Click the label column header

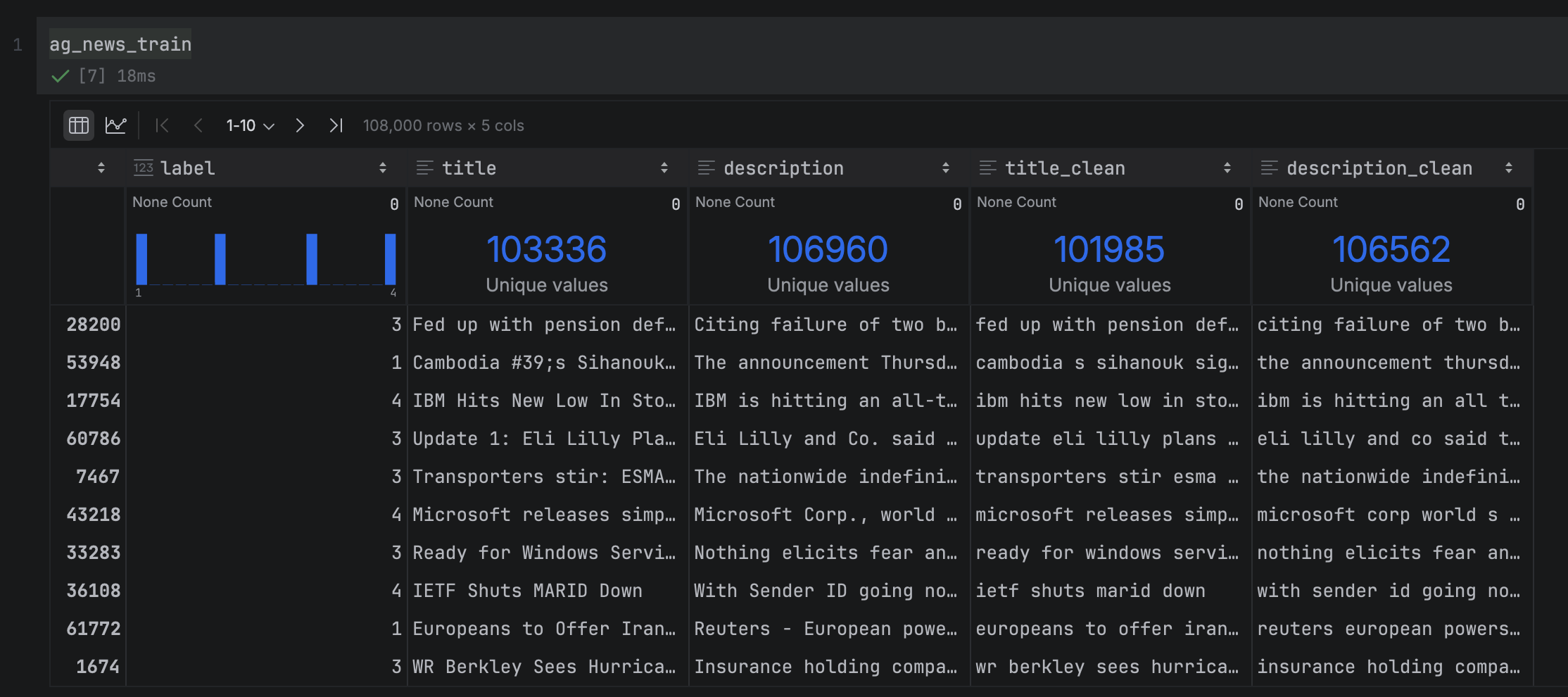click(187, 168)
